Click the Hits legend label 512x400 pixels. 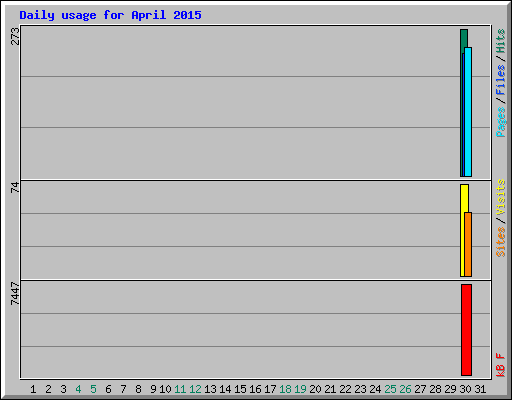point(501,41)
